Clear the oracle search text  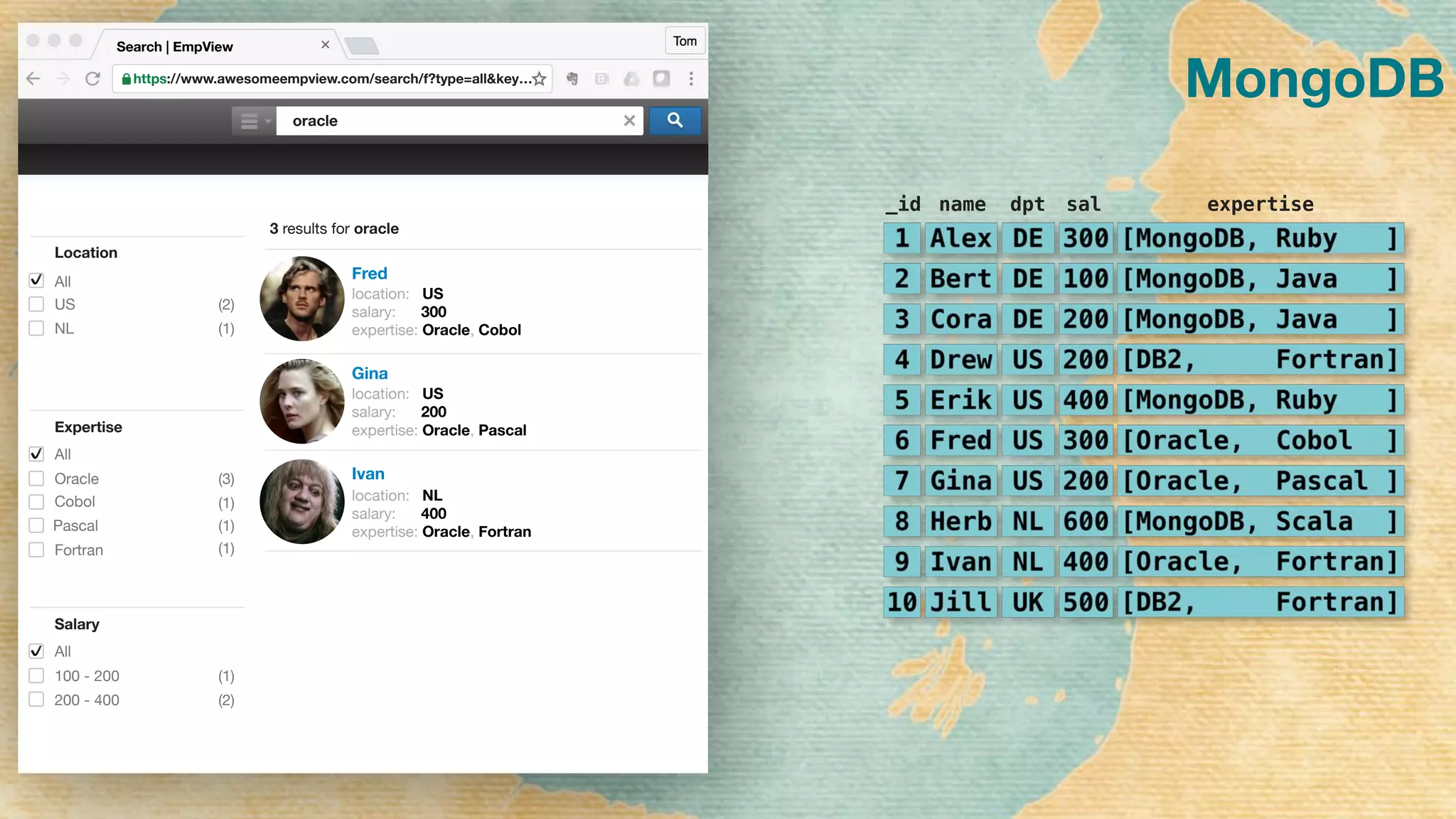[x=629, y=121]
